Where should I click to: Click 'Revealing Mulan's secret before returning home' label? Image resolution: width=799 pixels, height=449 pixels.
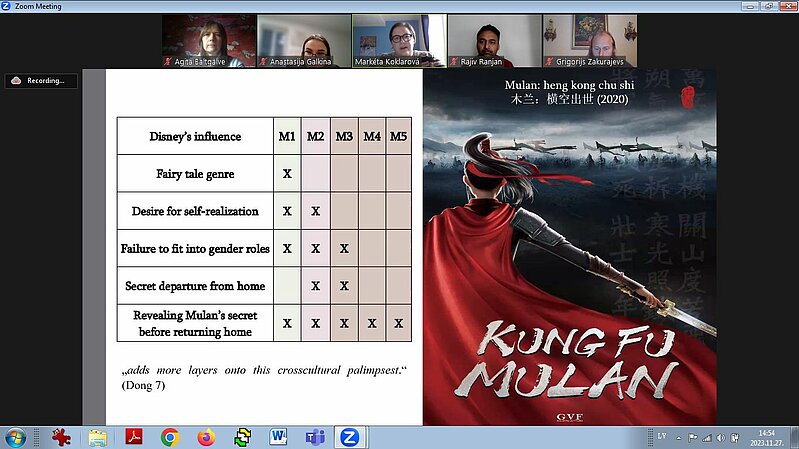click(x=195, y=324)
